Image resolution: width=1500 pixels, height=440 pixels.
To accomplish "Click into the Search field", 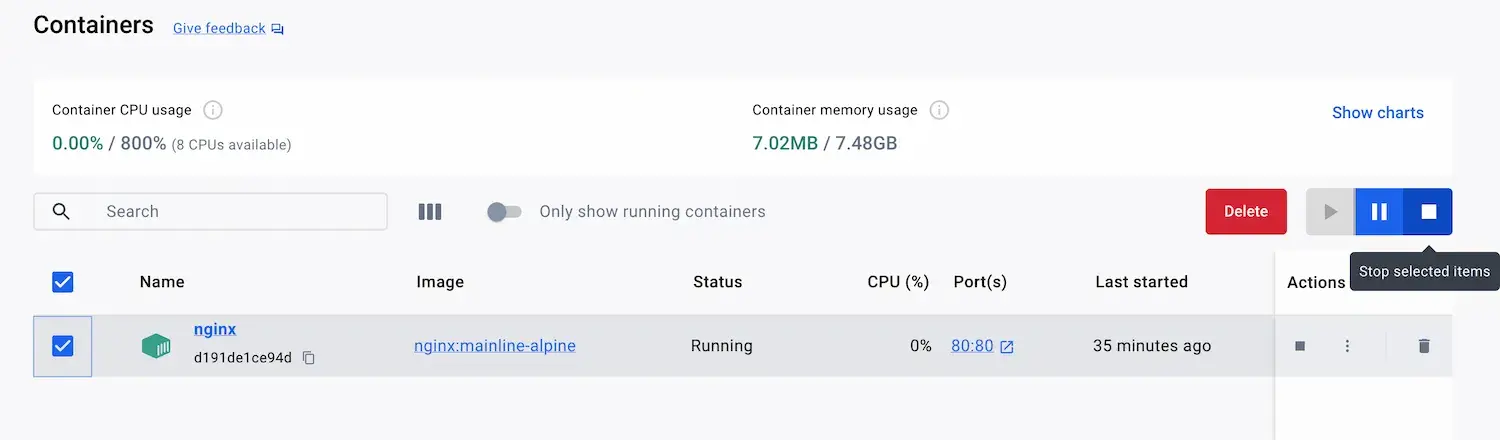I will (x=240, y=212).
